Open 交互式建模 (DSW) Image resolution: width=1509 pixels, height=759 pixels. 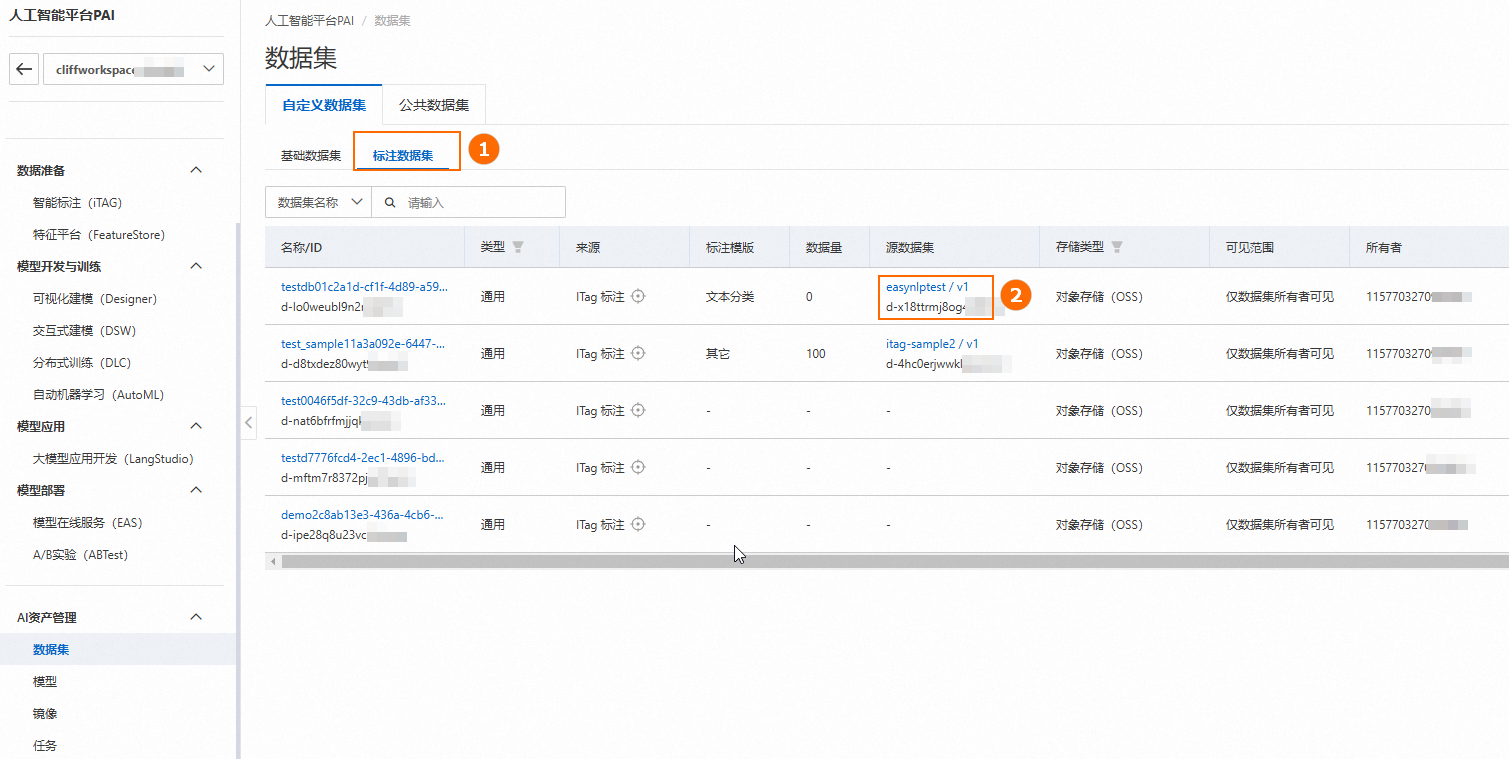pyautogui.click(x=85, y=330)
